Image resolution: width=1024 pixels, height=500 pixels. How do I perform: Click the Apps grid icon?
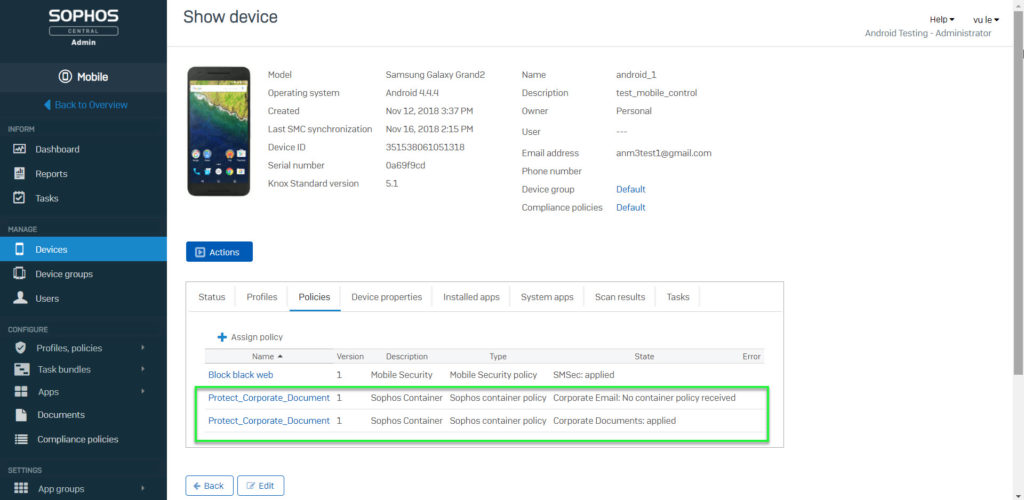[x=21, y=392]
